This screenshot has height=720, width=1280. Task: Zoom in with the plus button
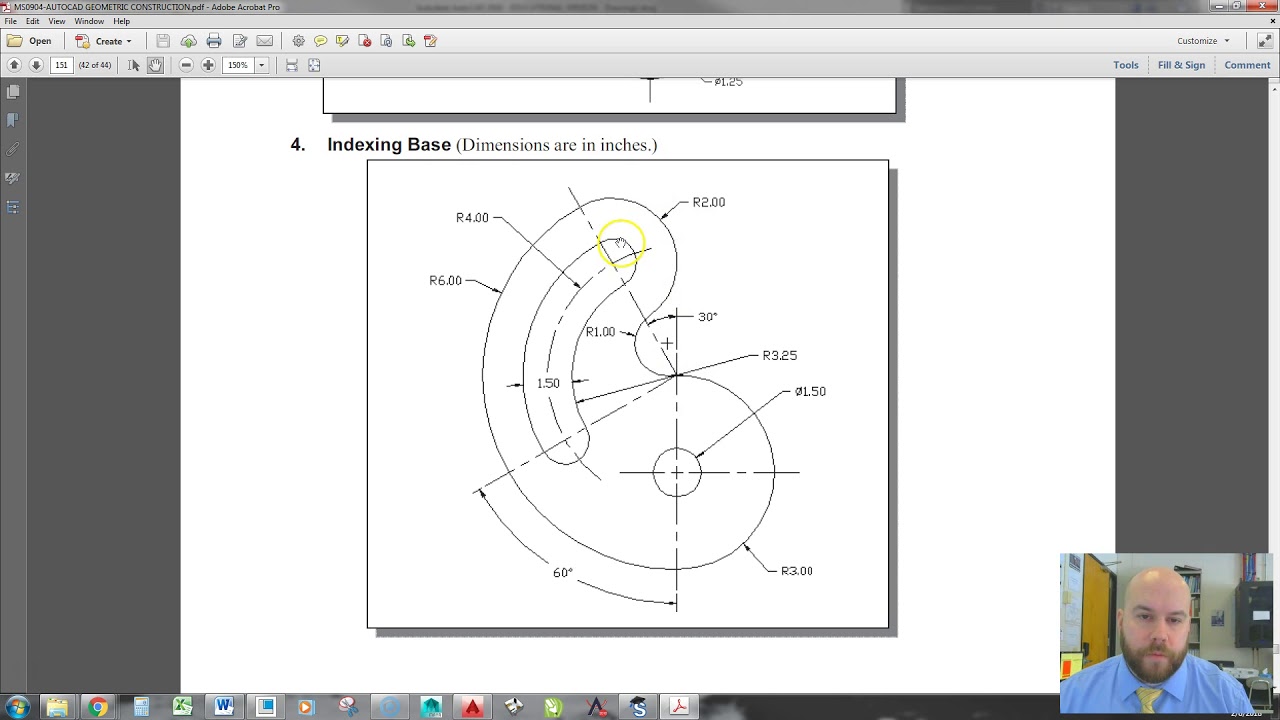(x=208, y=65)
